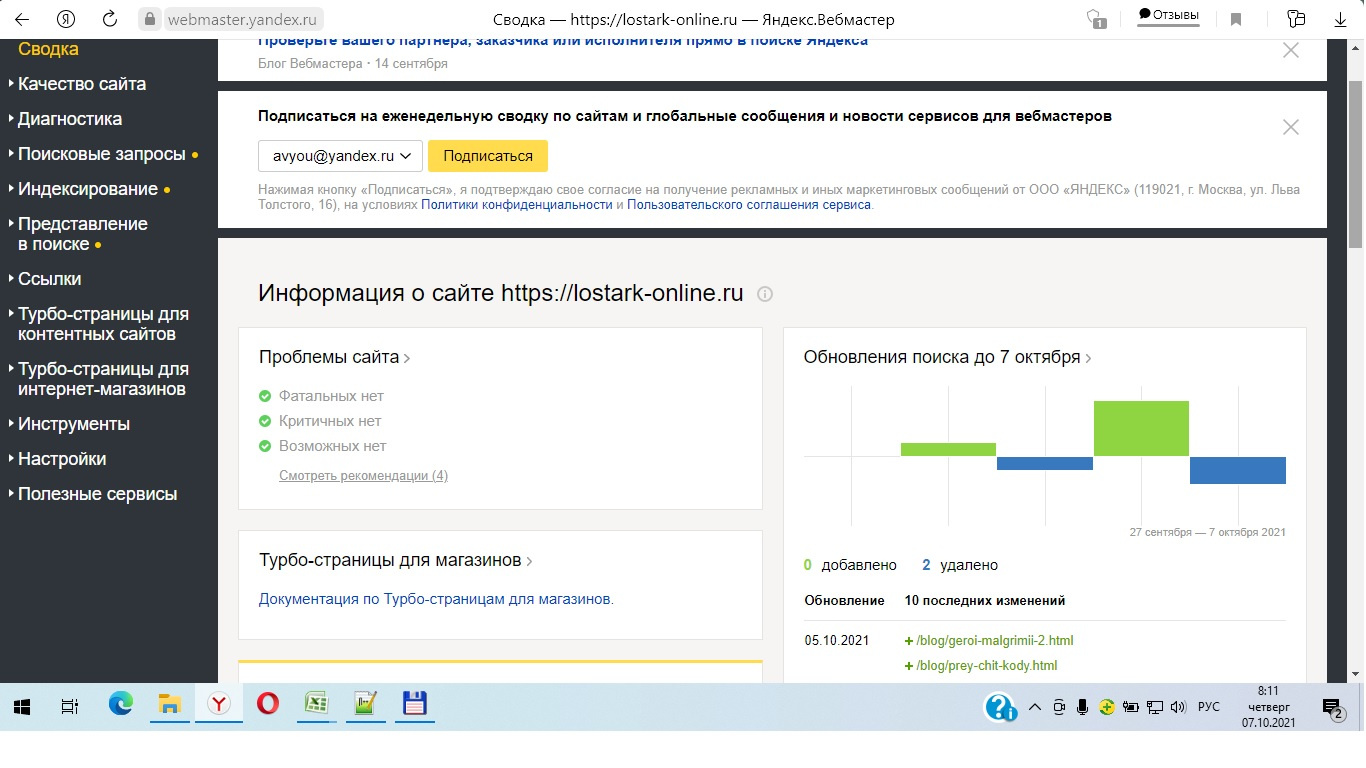Screen dimensions: 1366x768
Task: Click the rightmost blue bar in the chart
Action: pyautogui.click(x=1238, y=470)
